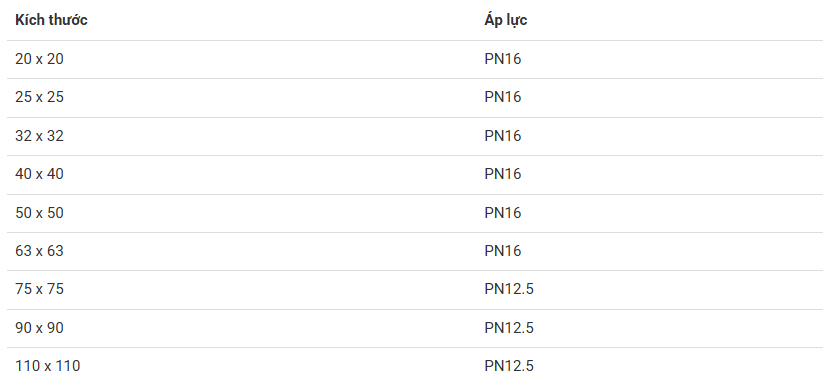Select the 20 x 20 size cell
Viewport: 833px width, 387px height.
pos(39,59)
